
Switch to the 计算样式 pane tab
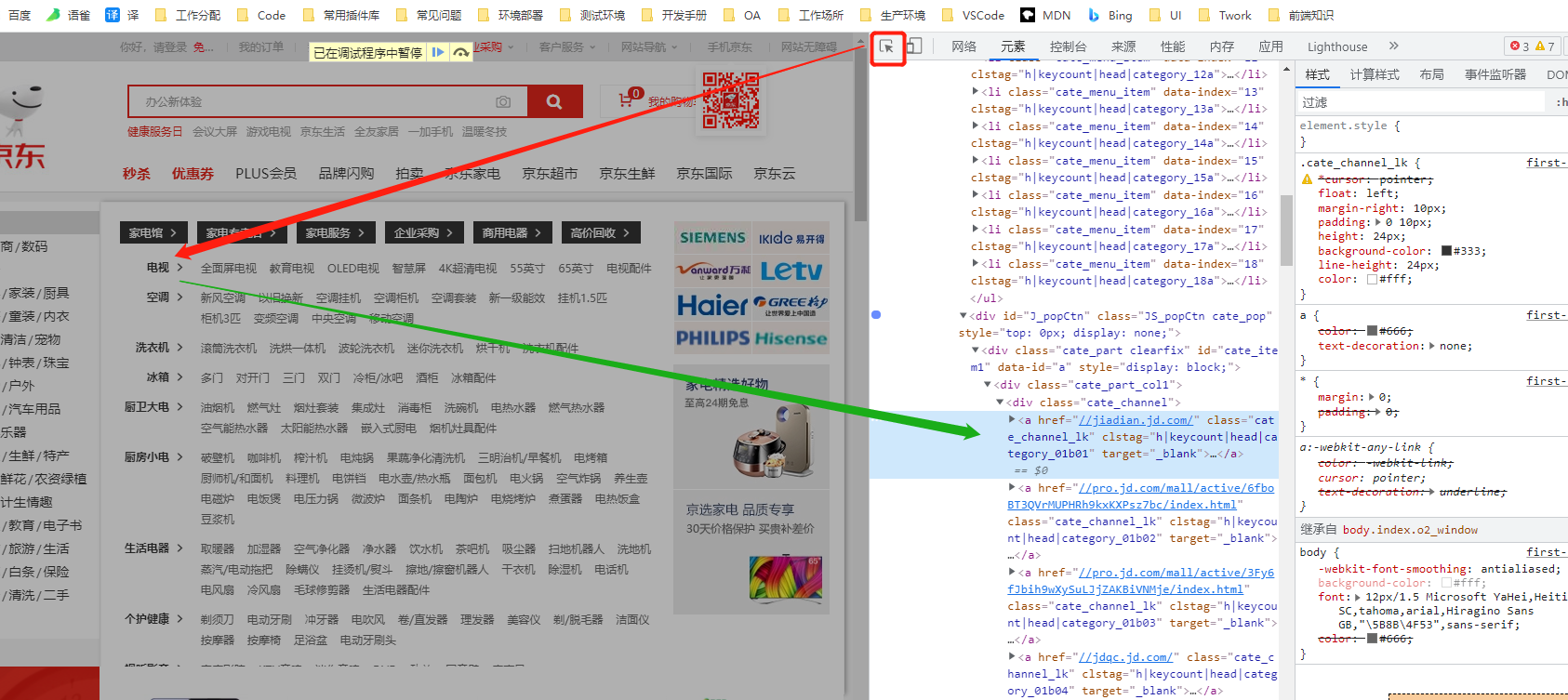point(1375,74)
